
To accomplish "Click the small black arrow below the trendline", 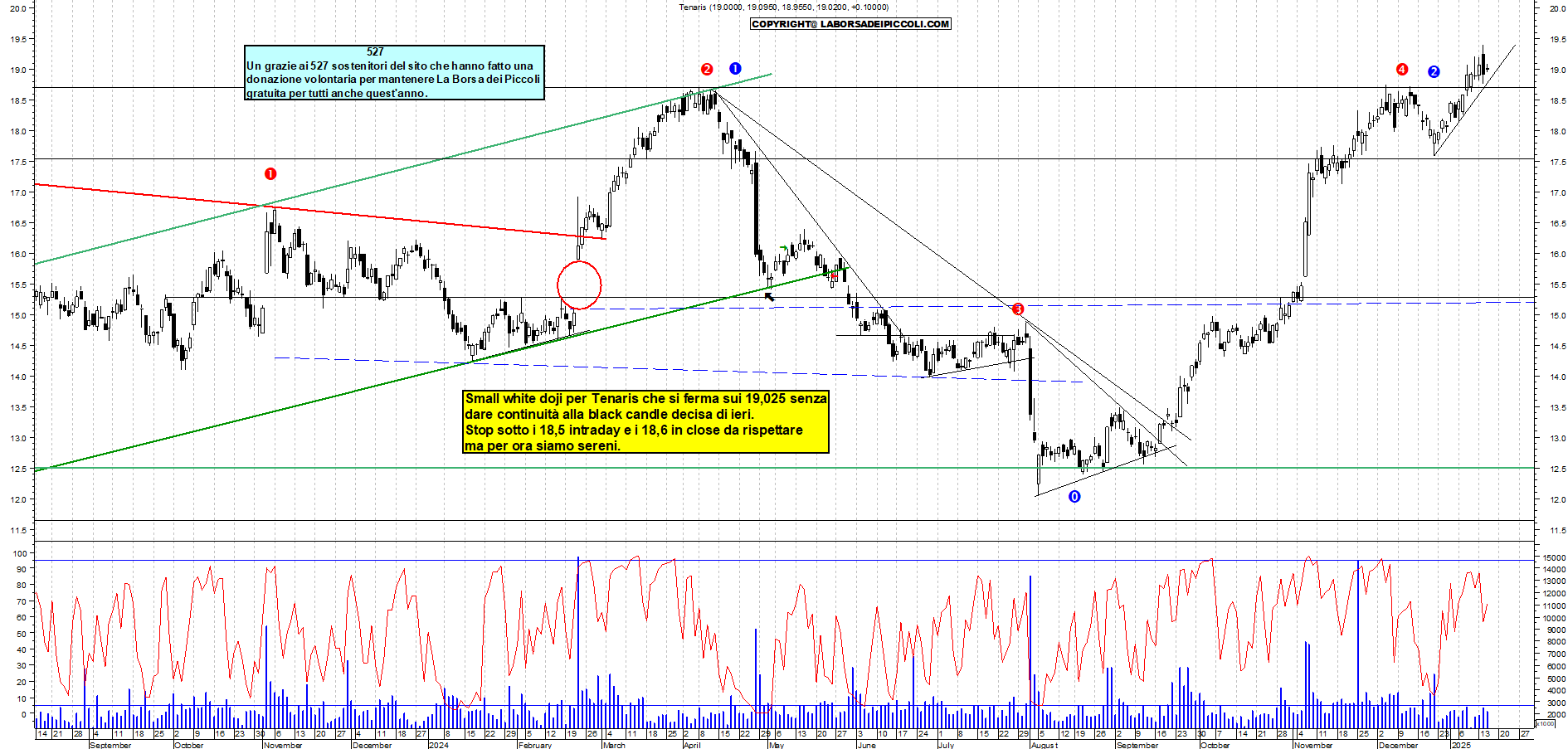I will coord(769,296).
